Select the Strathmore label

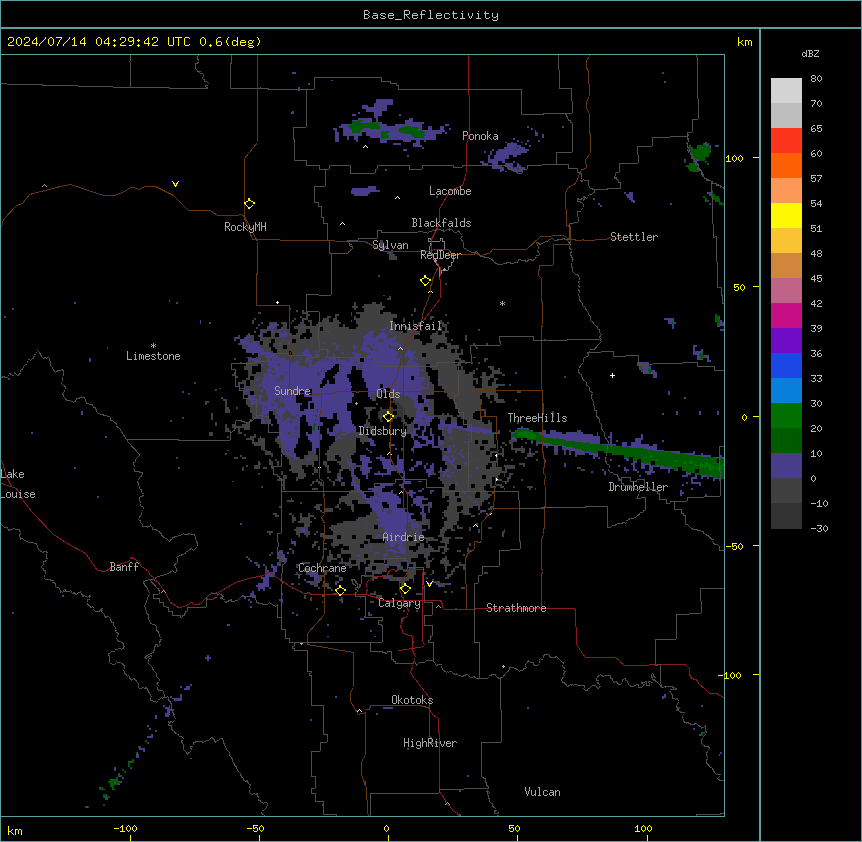click(516, 608)
